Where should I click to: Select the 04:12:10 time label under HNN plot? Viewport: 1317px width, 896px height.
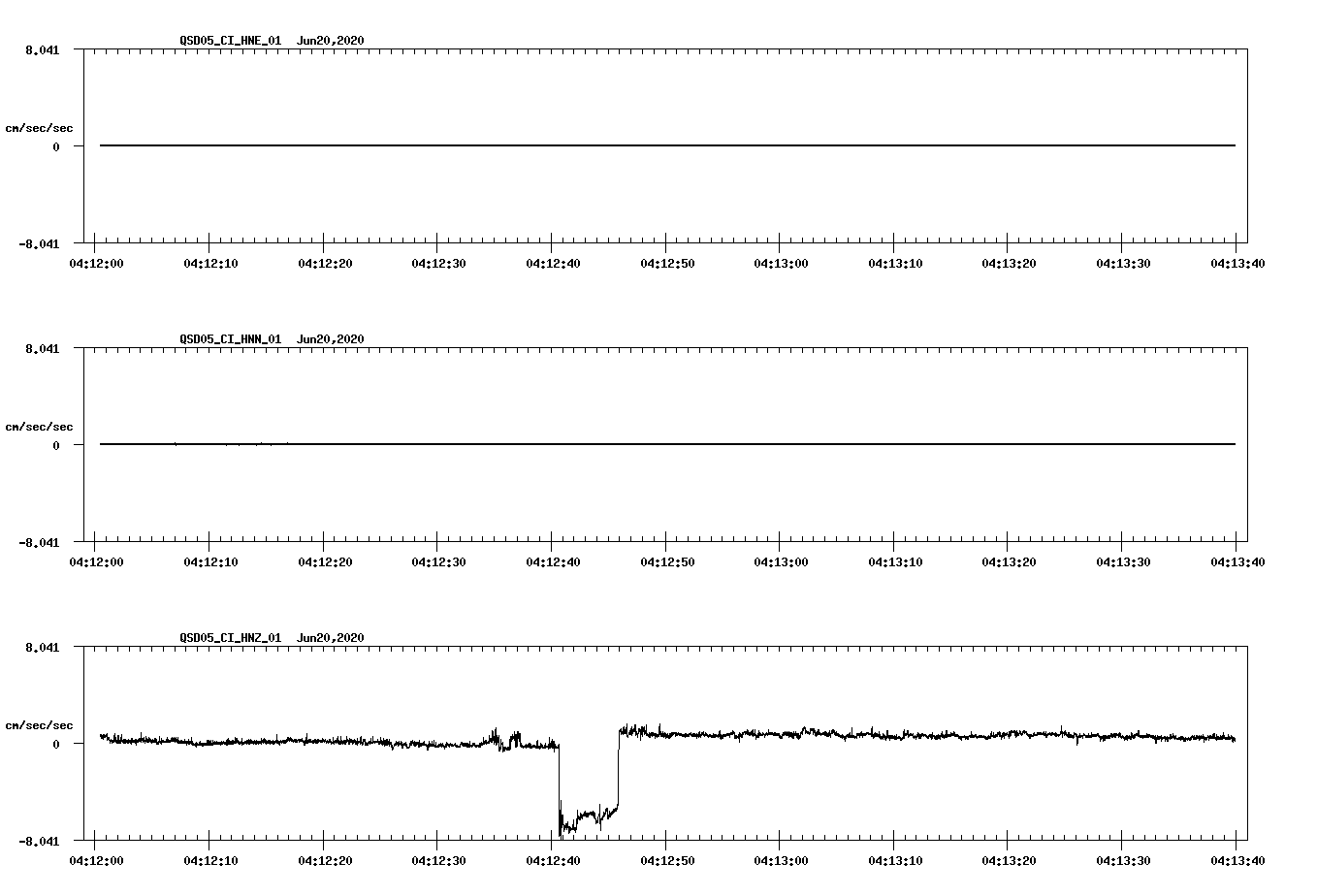209,561
